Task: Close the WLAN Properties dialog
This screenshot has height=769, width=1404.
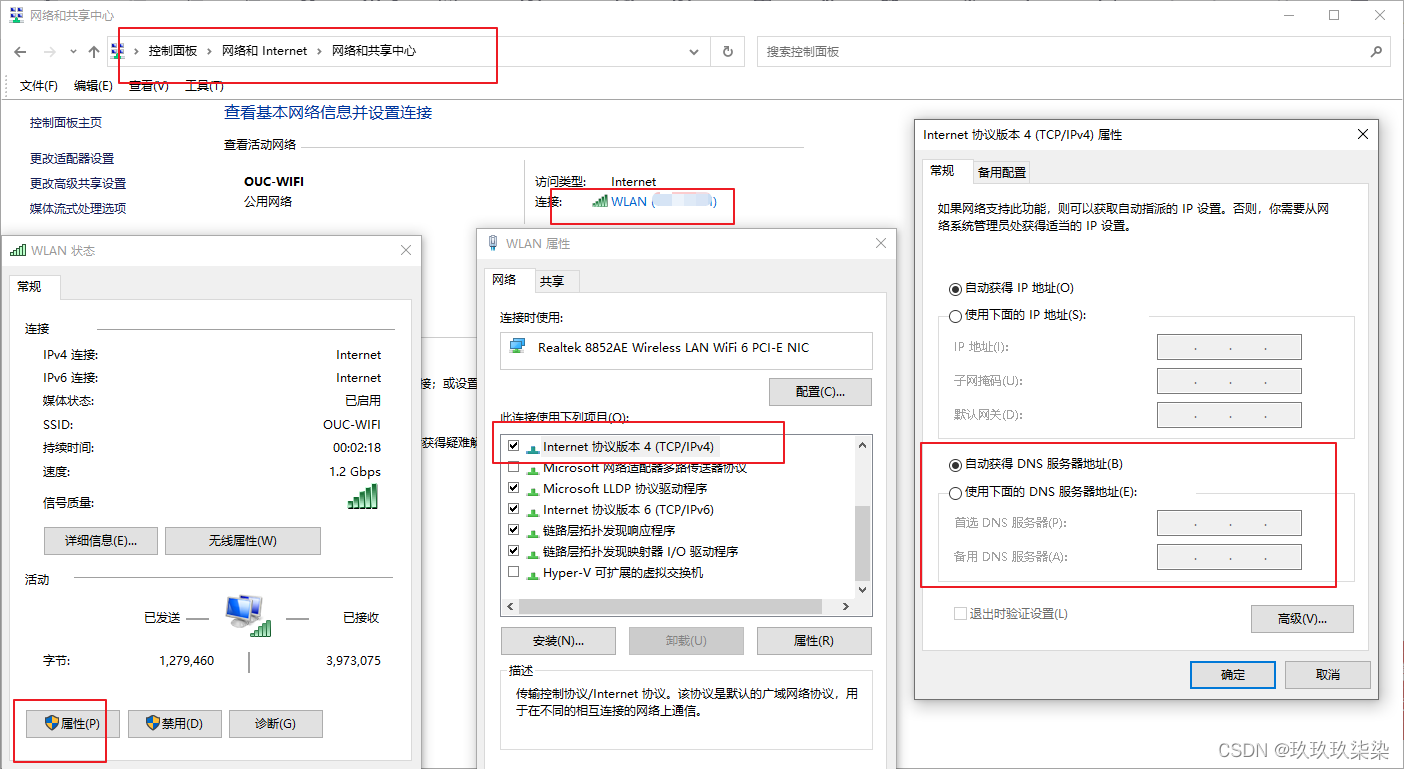Action: (x=880, y=243)
